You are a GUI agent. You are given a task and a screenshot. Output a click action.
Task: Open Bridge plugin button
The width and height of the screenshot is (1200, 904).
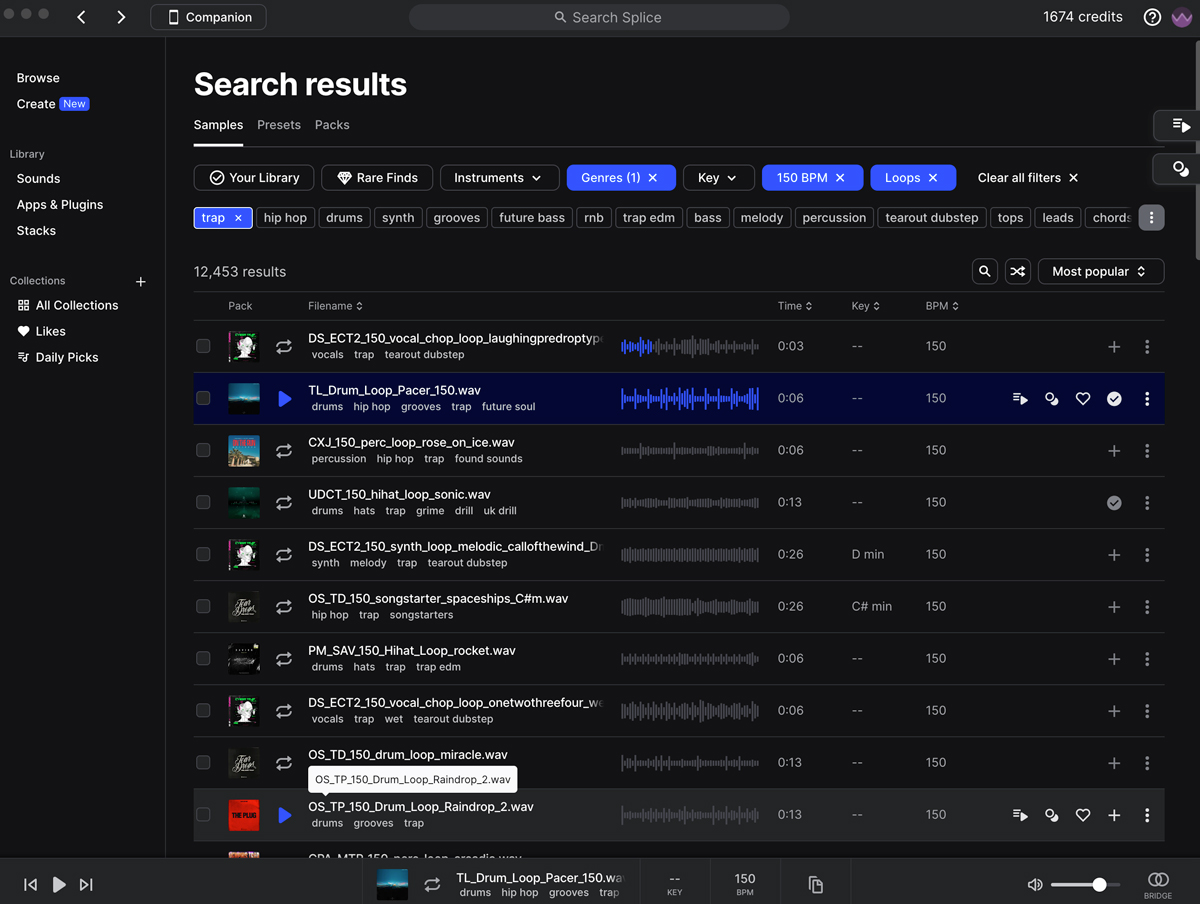click(x=1158, y=884)
